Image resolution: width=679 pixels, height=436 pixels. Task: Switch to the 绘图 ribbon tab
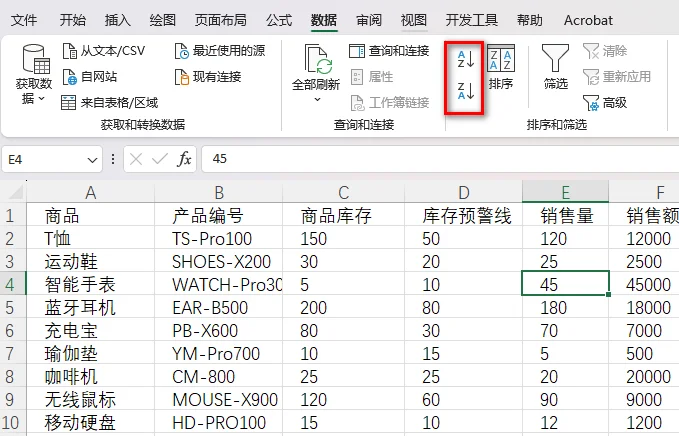tap(162, 20)
